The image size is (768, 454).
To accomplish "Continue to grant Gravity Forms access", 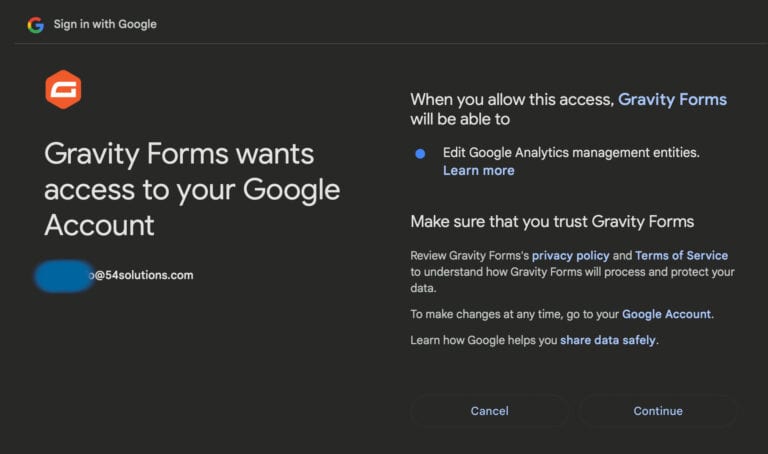I will (658, 411).
